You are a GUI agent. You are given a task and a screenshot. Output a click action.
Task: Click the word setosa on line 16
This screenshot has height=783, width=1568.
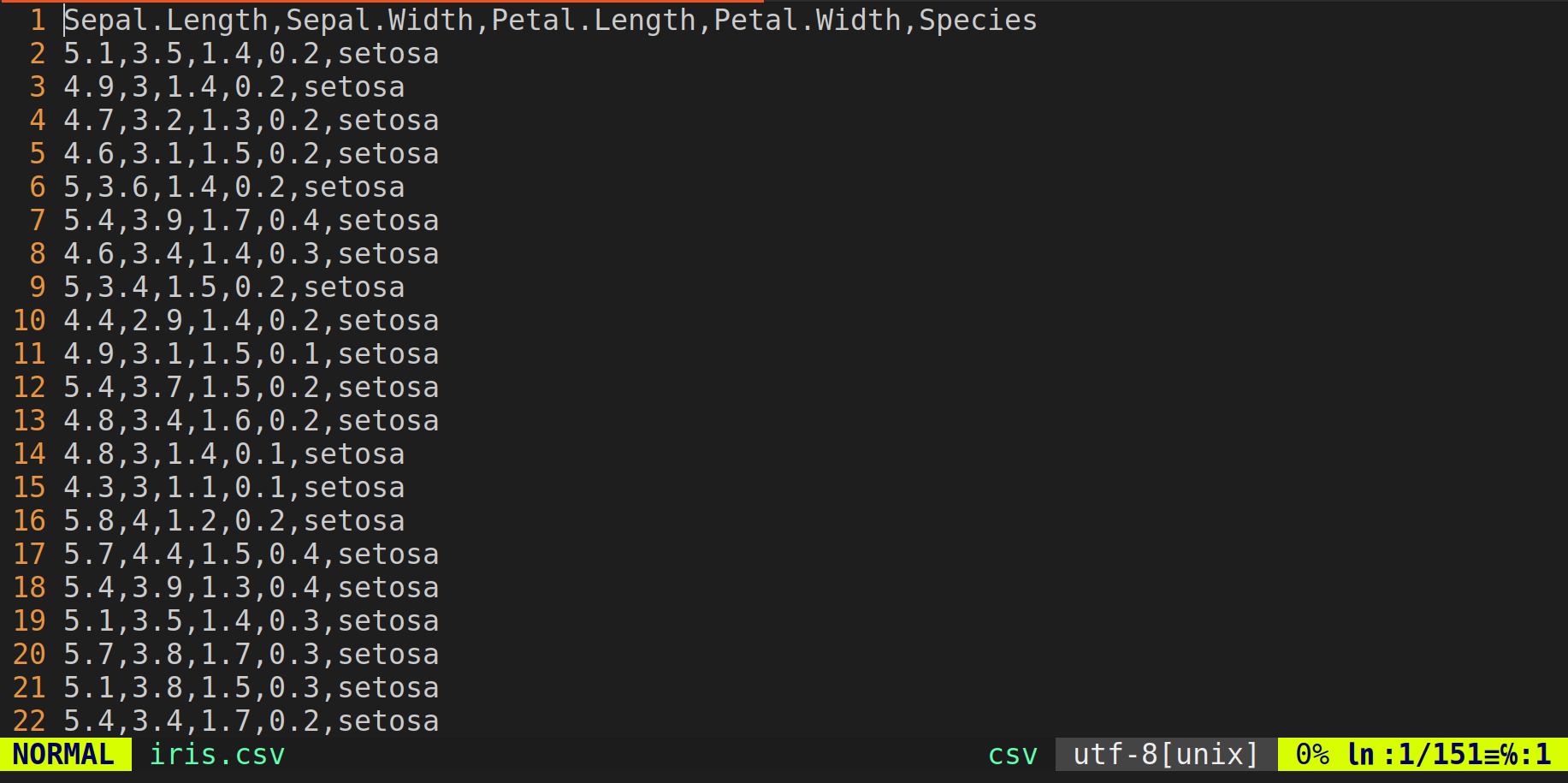(354, 520)
